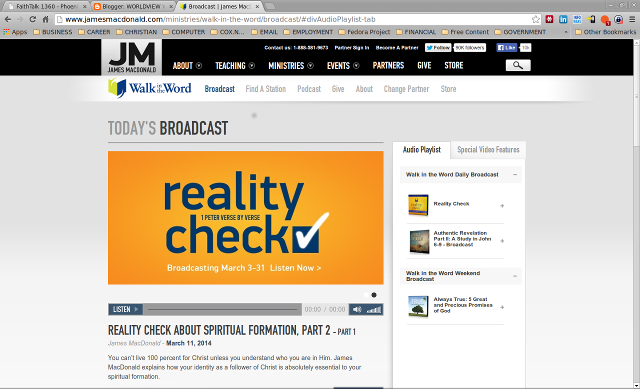Open the ABOUT dropdown menu

click(187, 65)
